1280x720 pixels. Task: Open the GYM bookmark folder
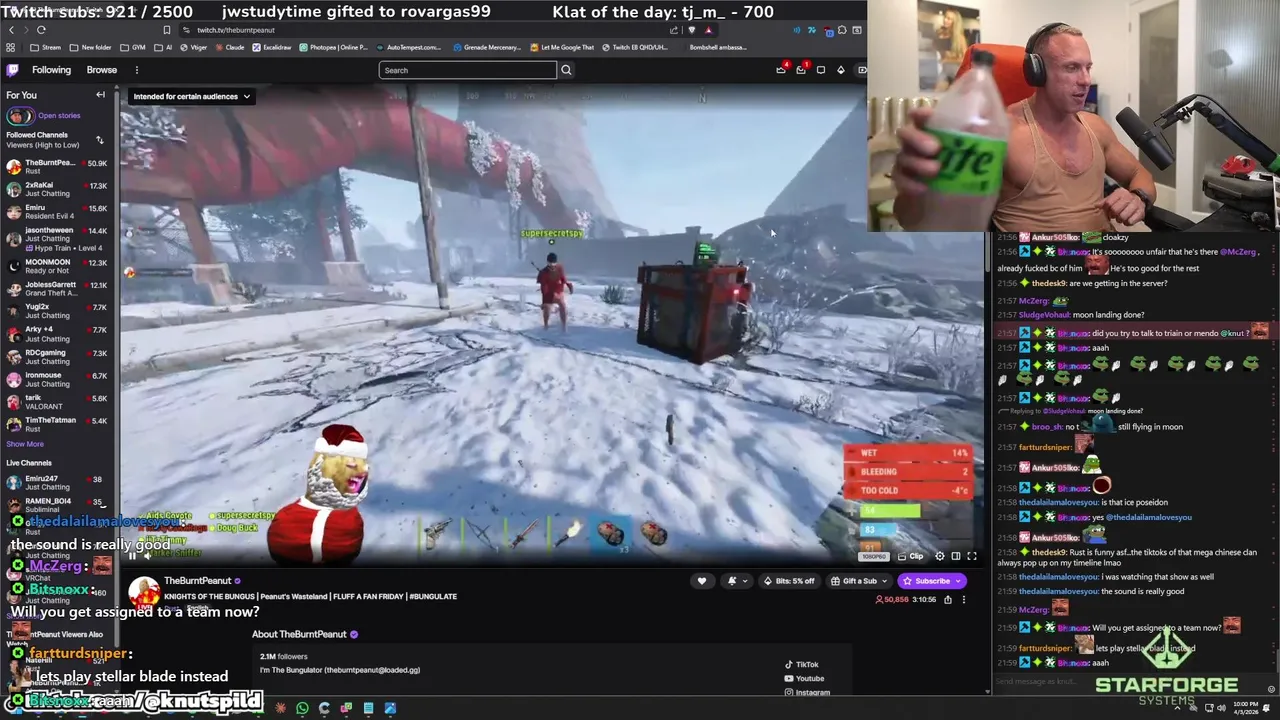coord(132,47)
